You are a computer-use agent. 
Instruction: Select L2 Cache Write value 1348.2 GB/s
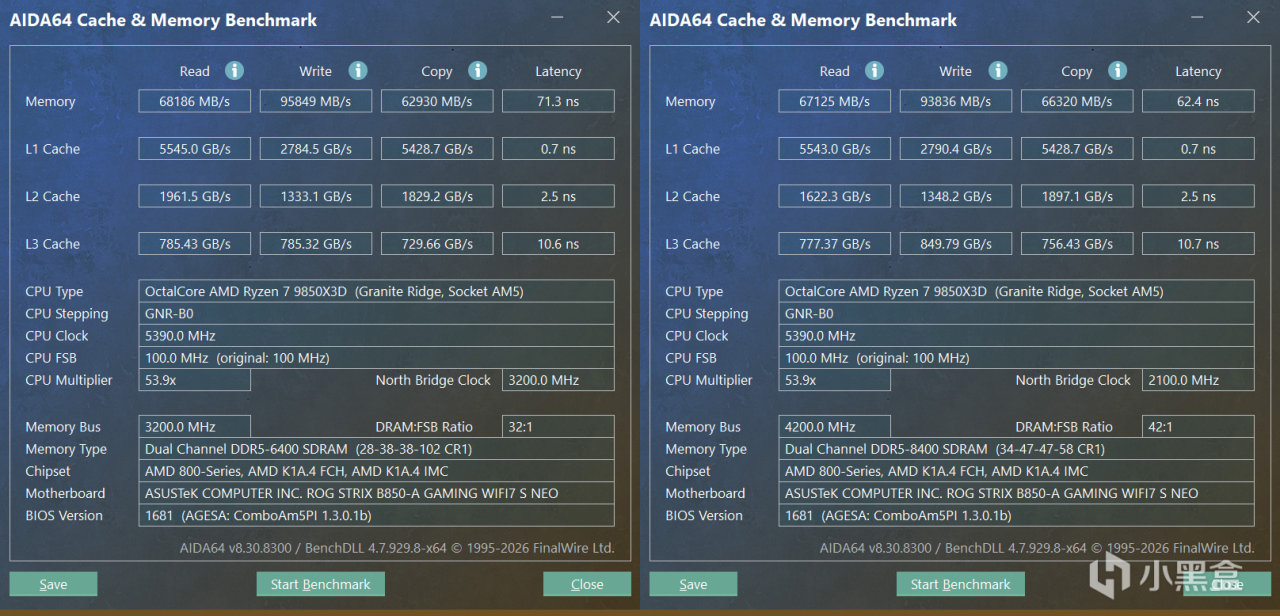(x=956, y=196)
